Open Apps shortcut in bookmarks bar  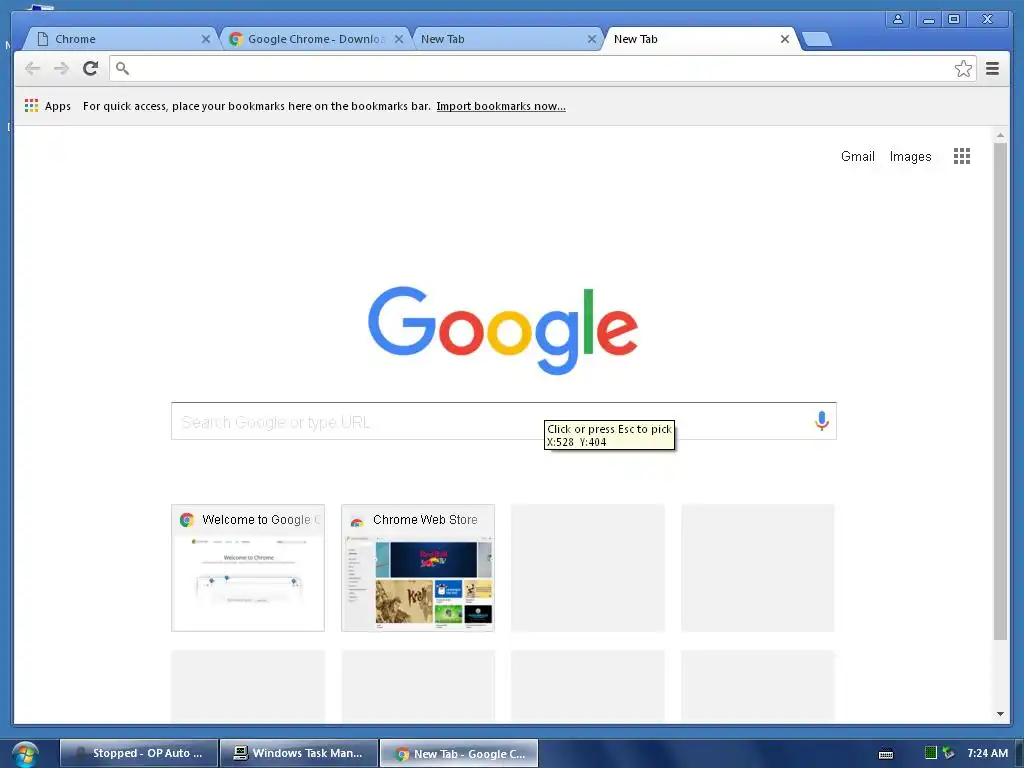coord(48,106)
